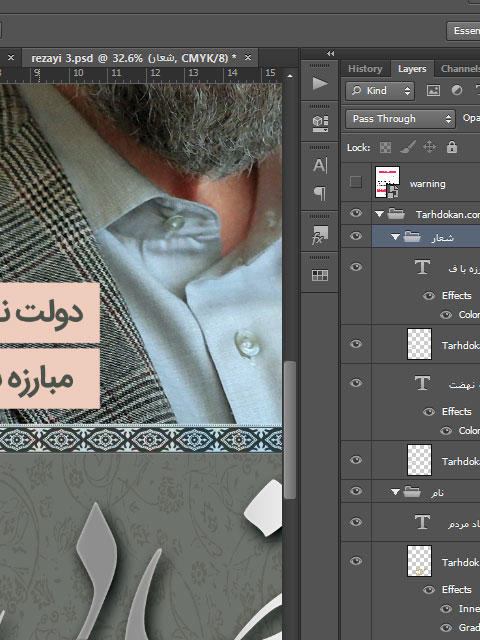Collapse the نام layer group

click(x=395, y=492)
